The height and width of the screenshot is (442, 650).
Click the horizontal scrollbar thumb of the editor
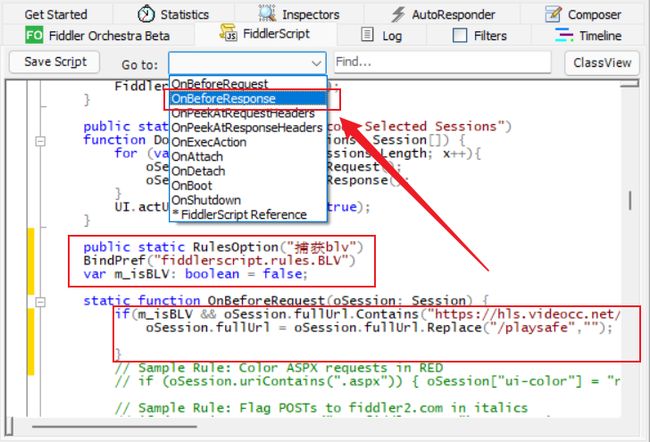coord(114,425)
